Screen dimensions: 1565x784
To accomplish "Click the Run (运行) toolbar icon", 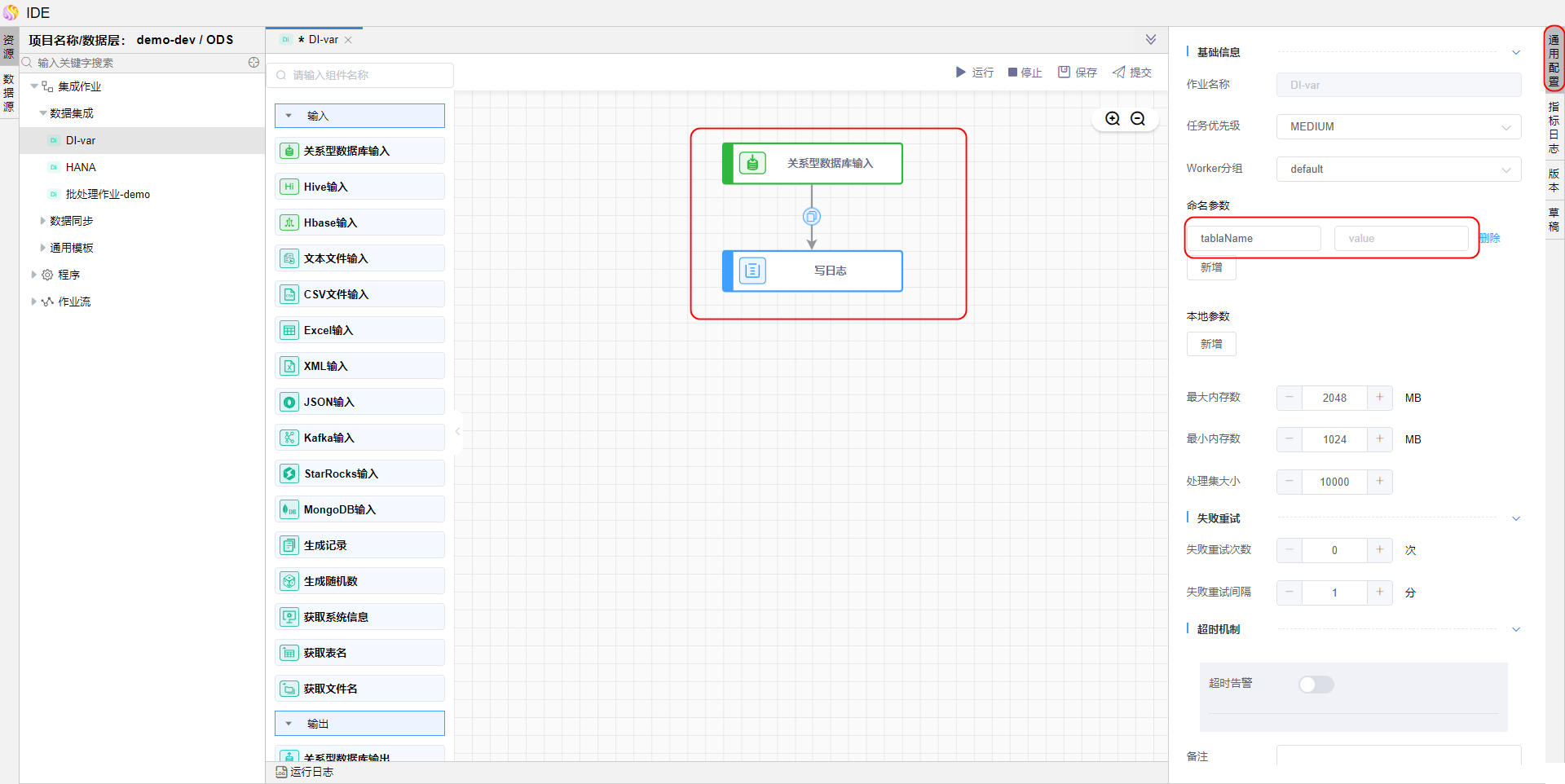I will 961,73.
